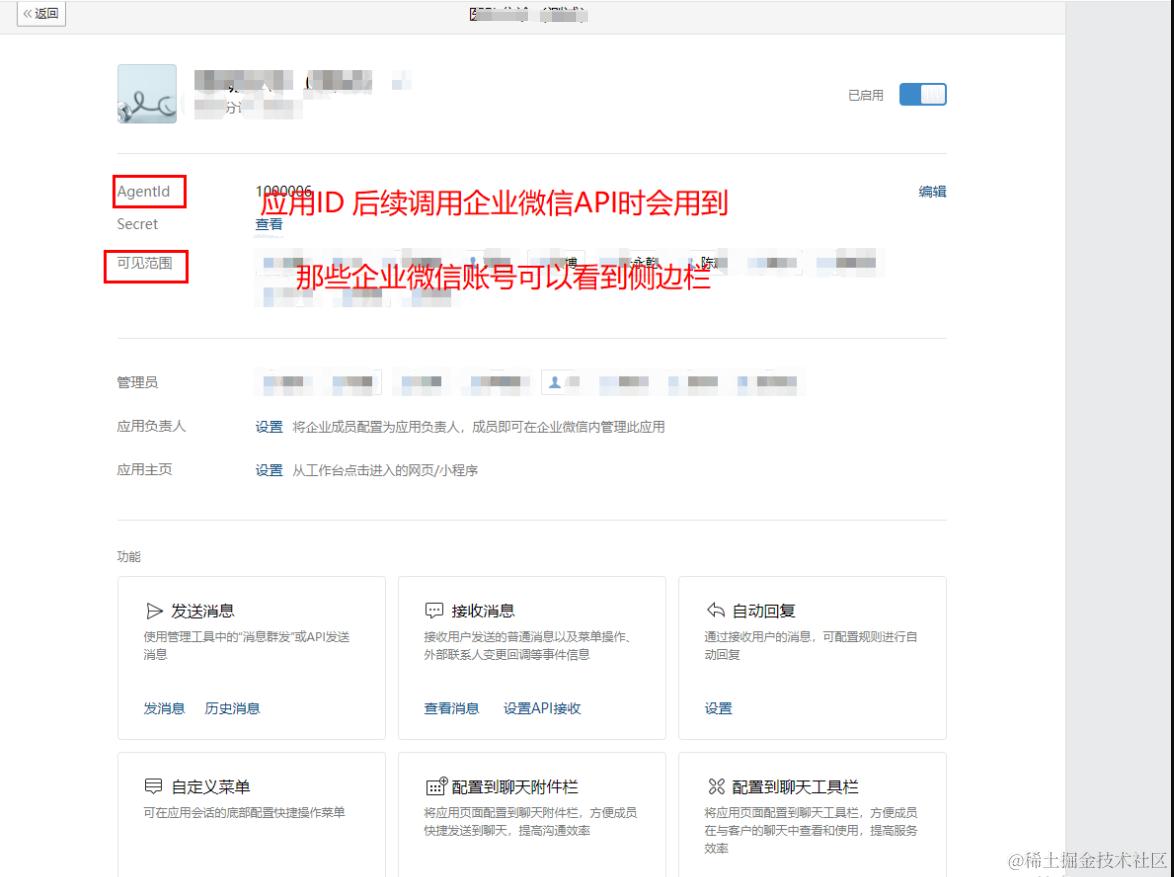Click 设置 link for 应用负责人
1174x877 pixels.
[x=269, y=427]
